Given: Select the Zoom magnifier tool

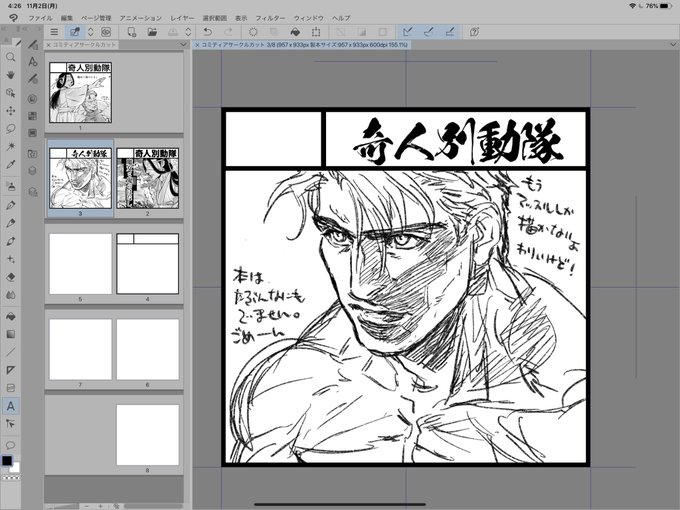Looking at the screenshot, I should pyautogui.click(x=10, y=57).
